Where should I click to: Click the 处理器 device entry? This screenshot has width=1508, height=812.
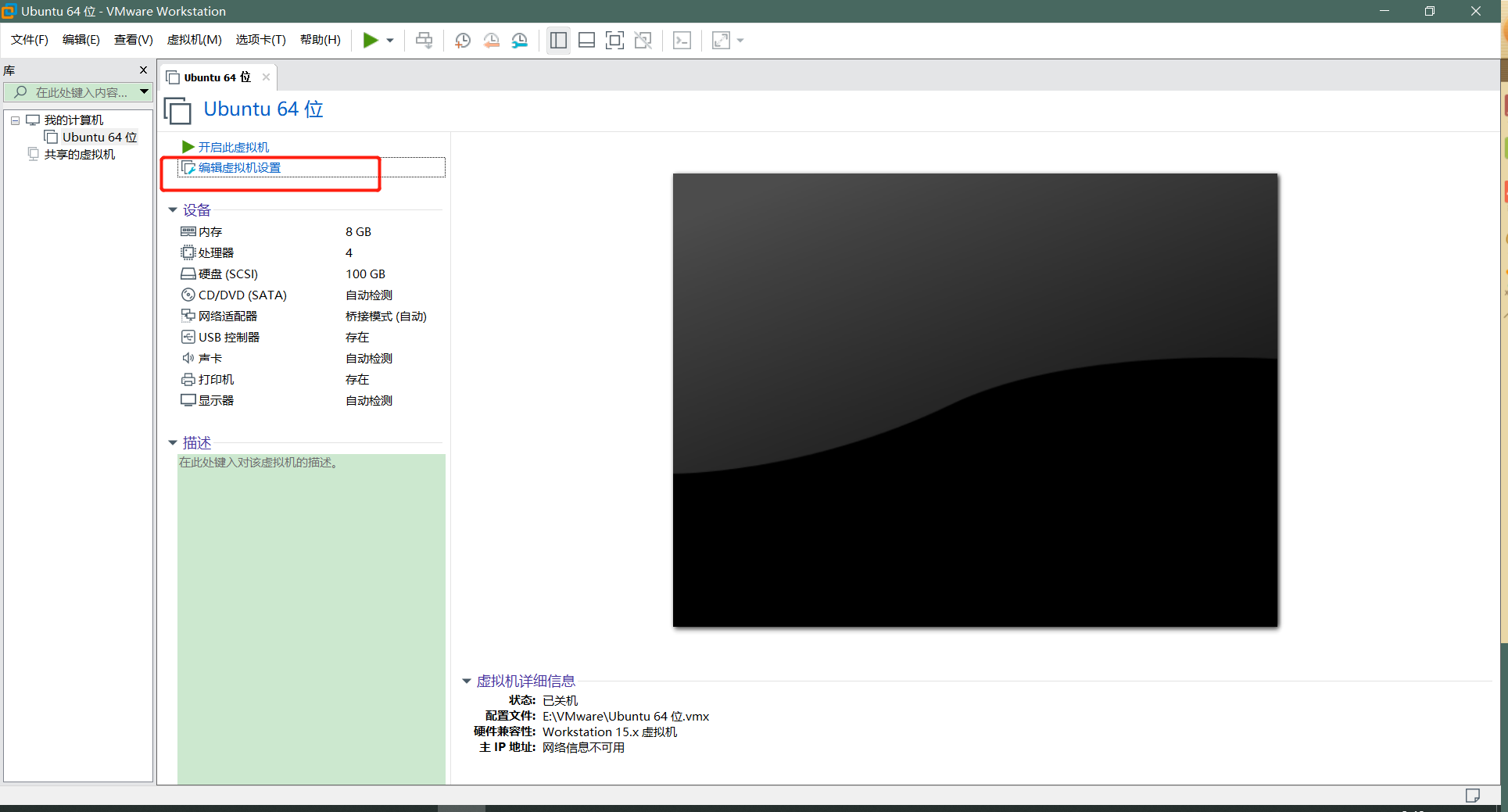pyautogui.click(x=216, y=253)
